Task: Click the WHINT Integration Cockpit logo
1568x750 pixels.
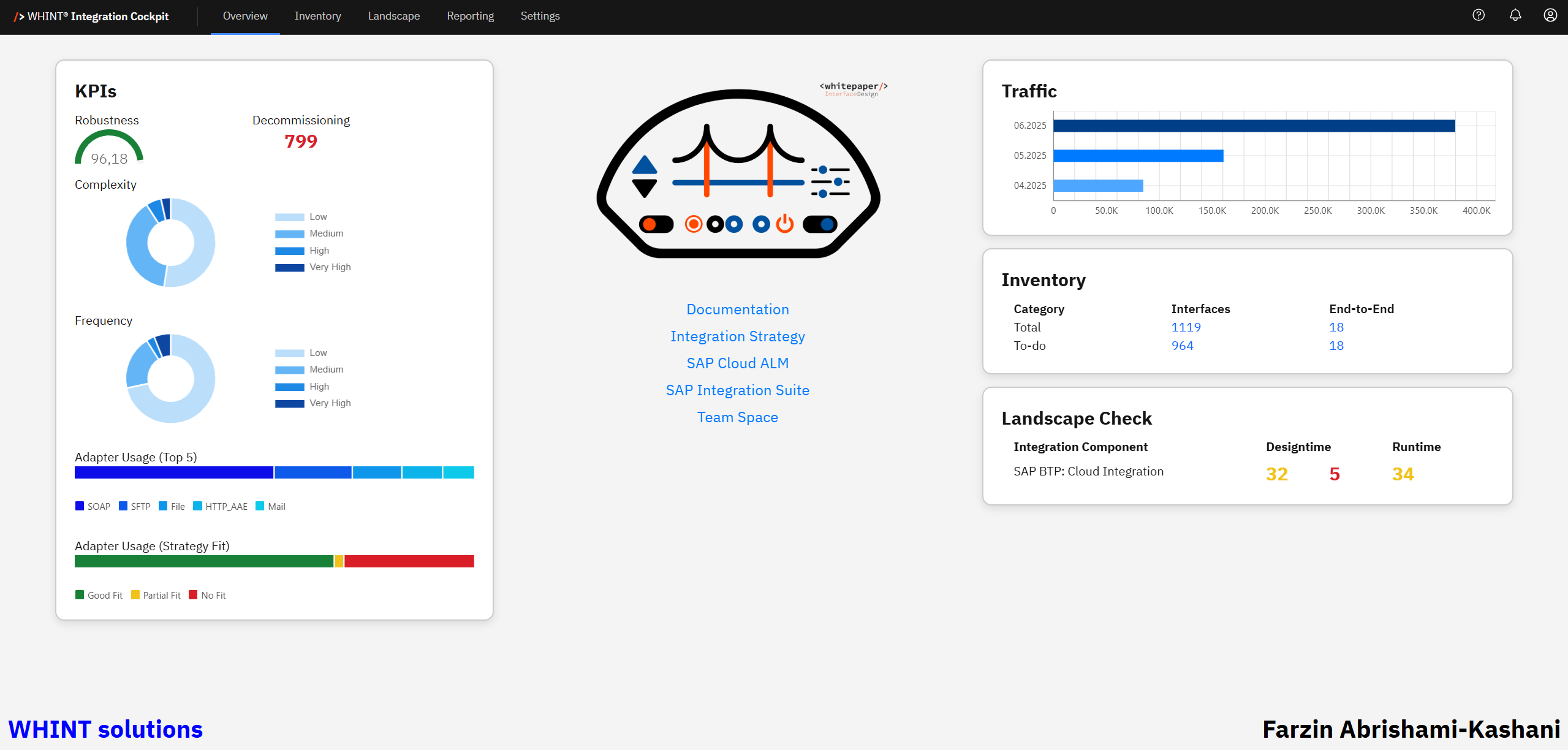Action: [92, 17]
